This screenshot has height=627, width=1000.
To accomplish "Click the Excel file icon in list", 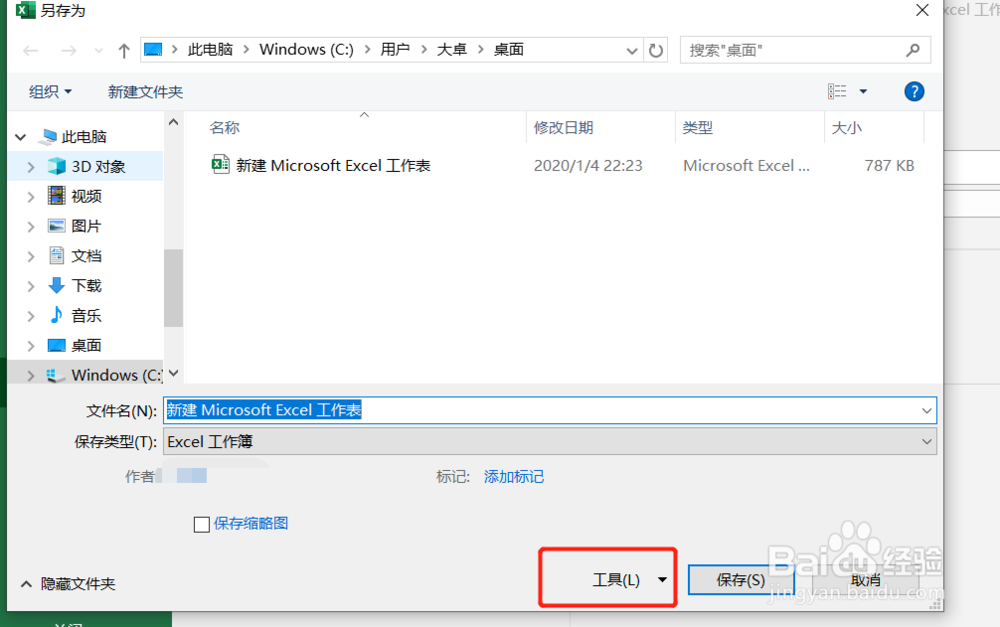I will 220,165.
